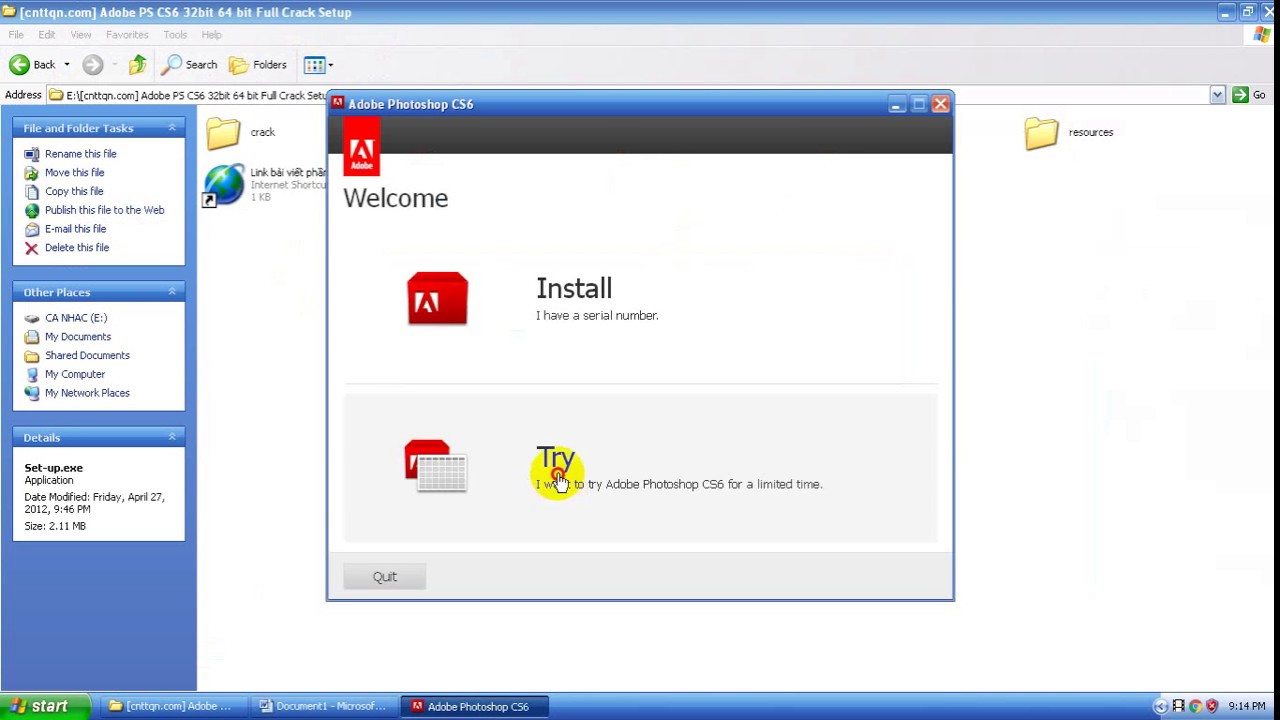Click Search in Explorer toolbar

(x=191, y=65)
